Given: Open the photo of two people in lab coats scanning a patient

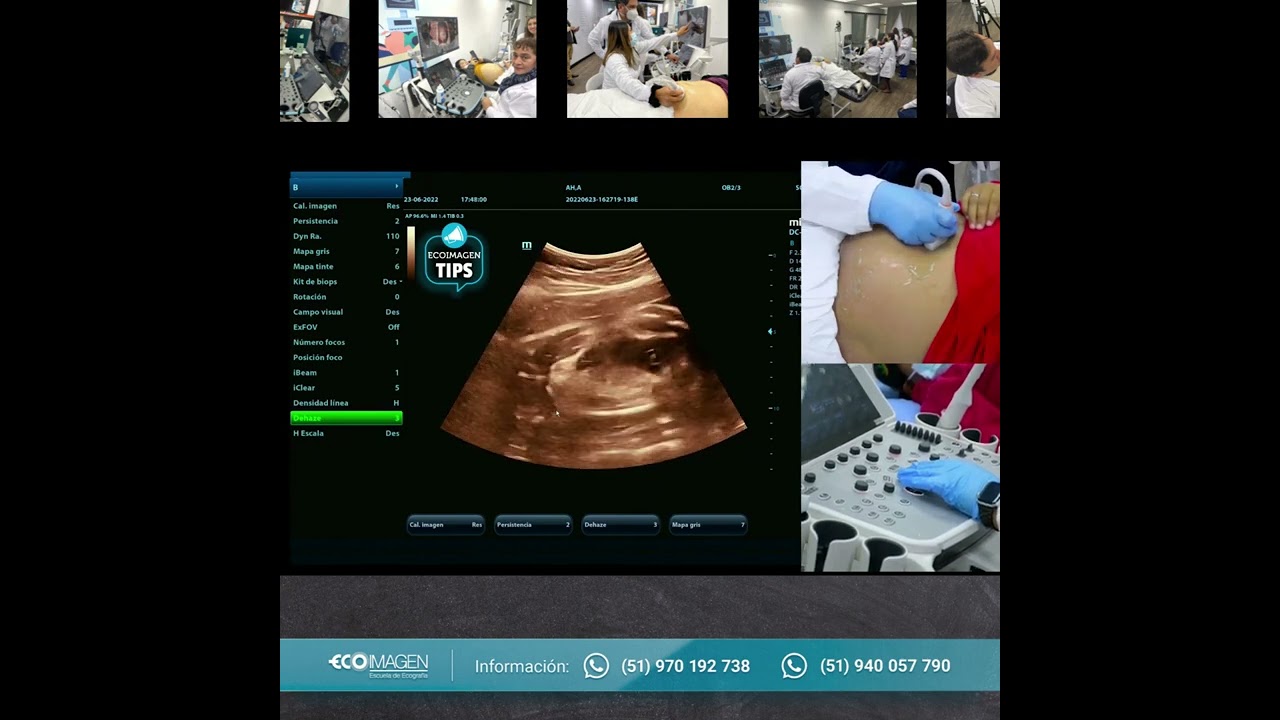Looking at the screenshot, I should click(x=647, y=59).
